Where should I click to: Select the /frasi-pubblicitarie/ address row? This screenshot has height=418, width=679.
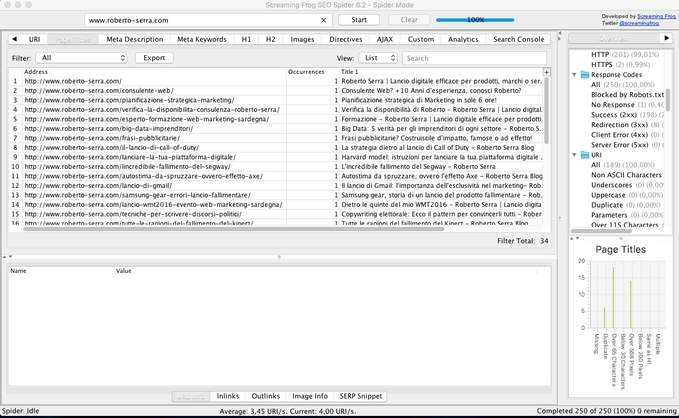102,138
